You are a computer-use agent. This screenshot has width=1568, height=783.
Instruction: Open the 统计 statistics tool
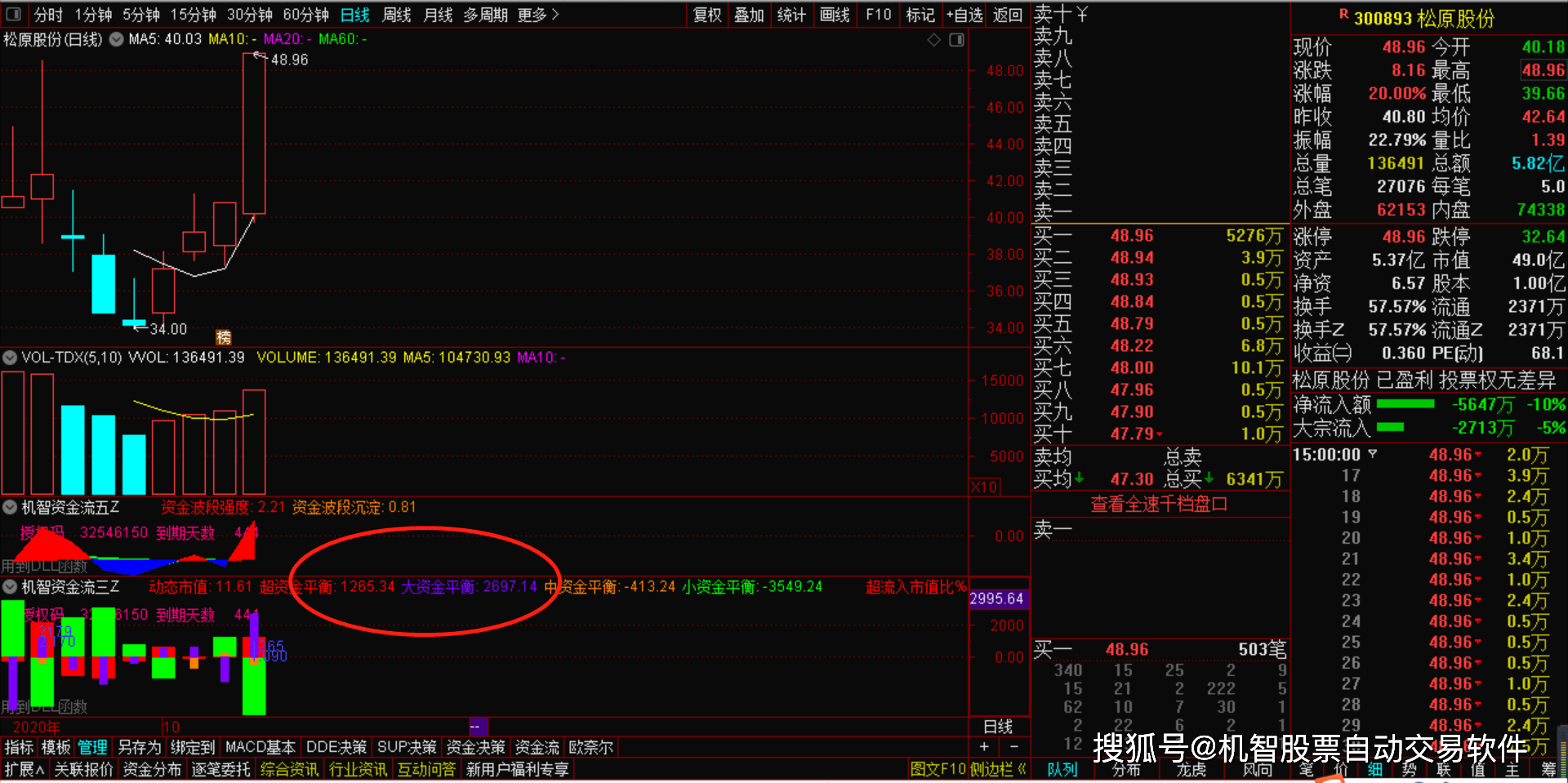(x=791, y=15)
